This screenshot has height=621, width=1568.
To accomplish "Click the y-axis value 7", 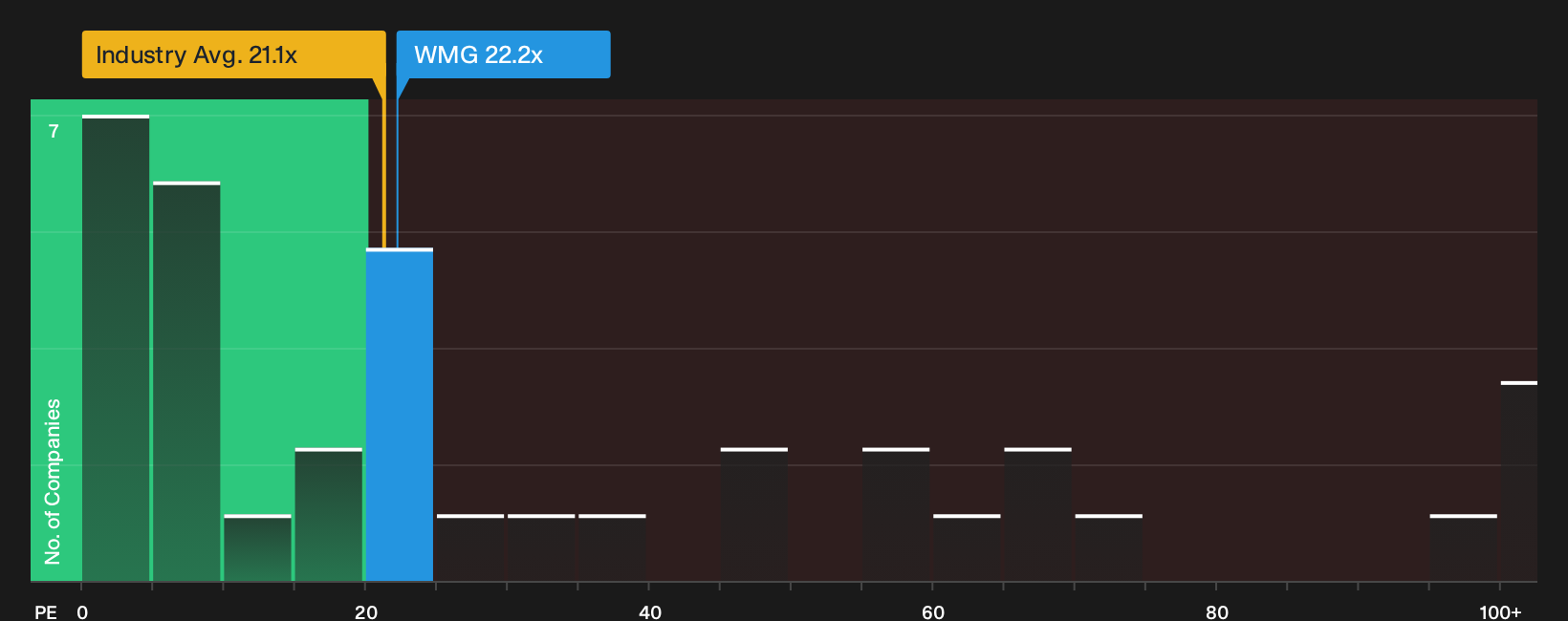I will tap(54, 132).
